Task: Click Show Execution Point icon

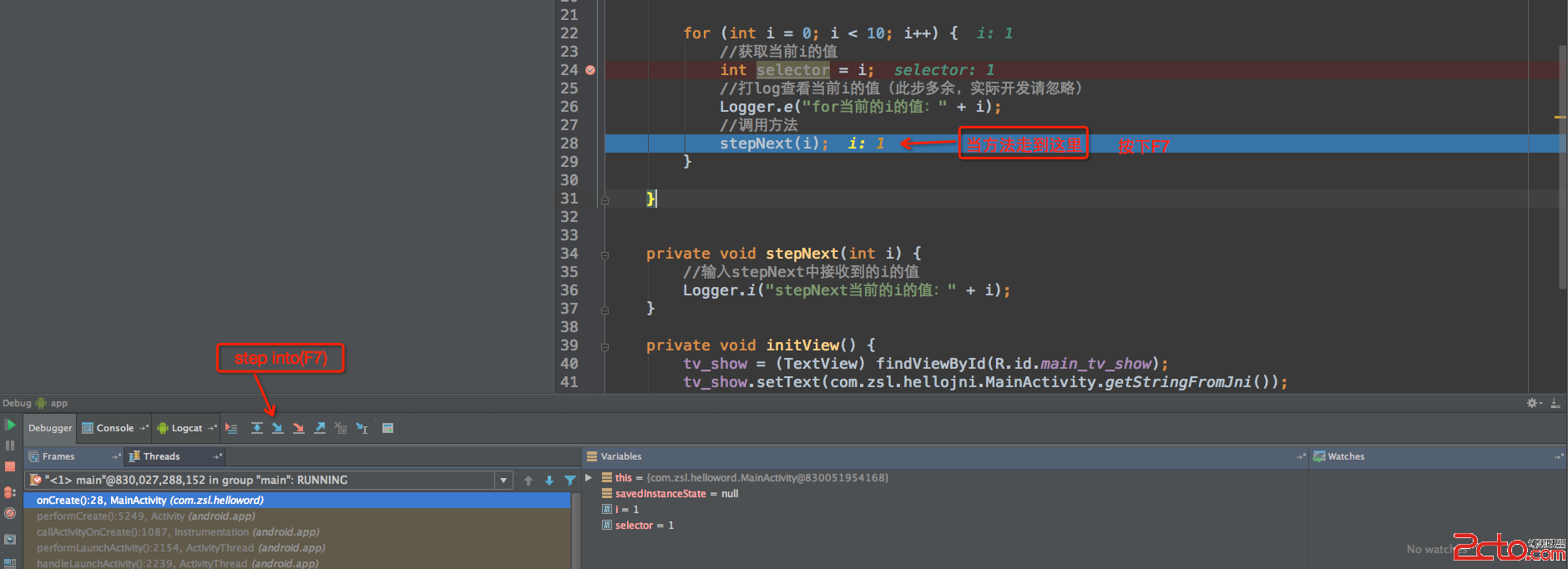Action: pos(231,428)
